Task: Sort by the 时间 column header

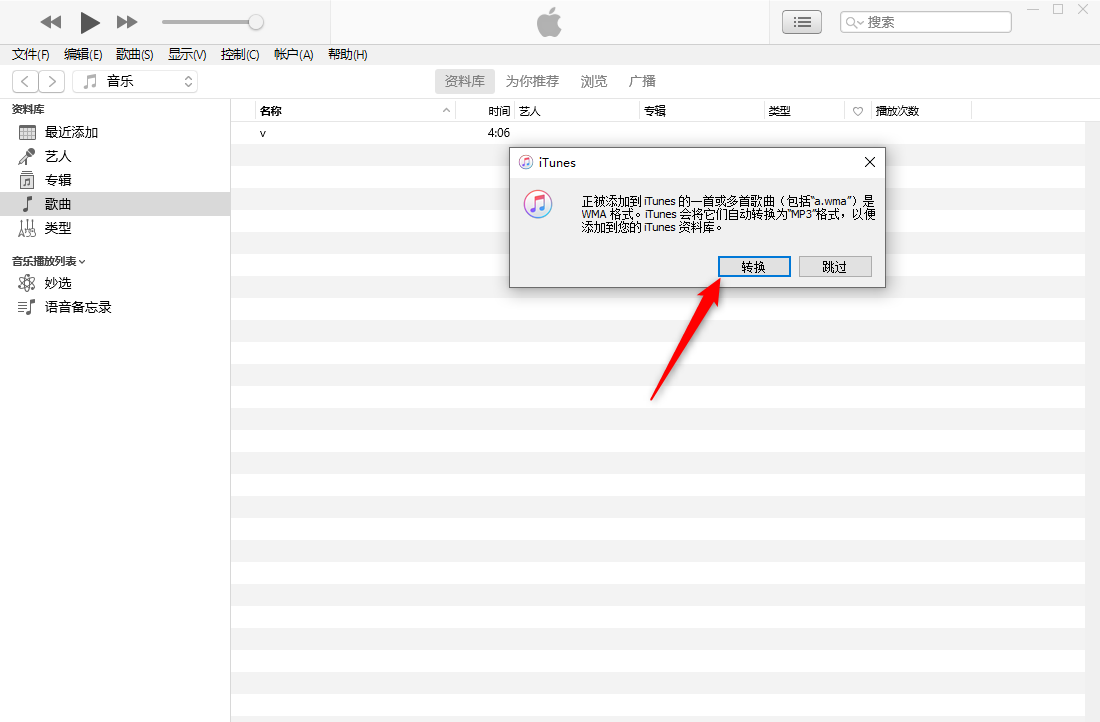Action: click(x=499, y=111)
